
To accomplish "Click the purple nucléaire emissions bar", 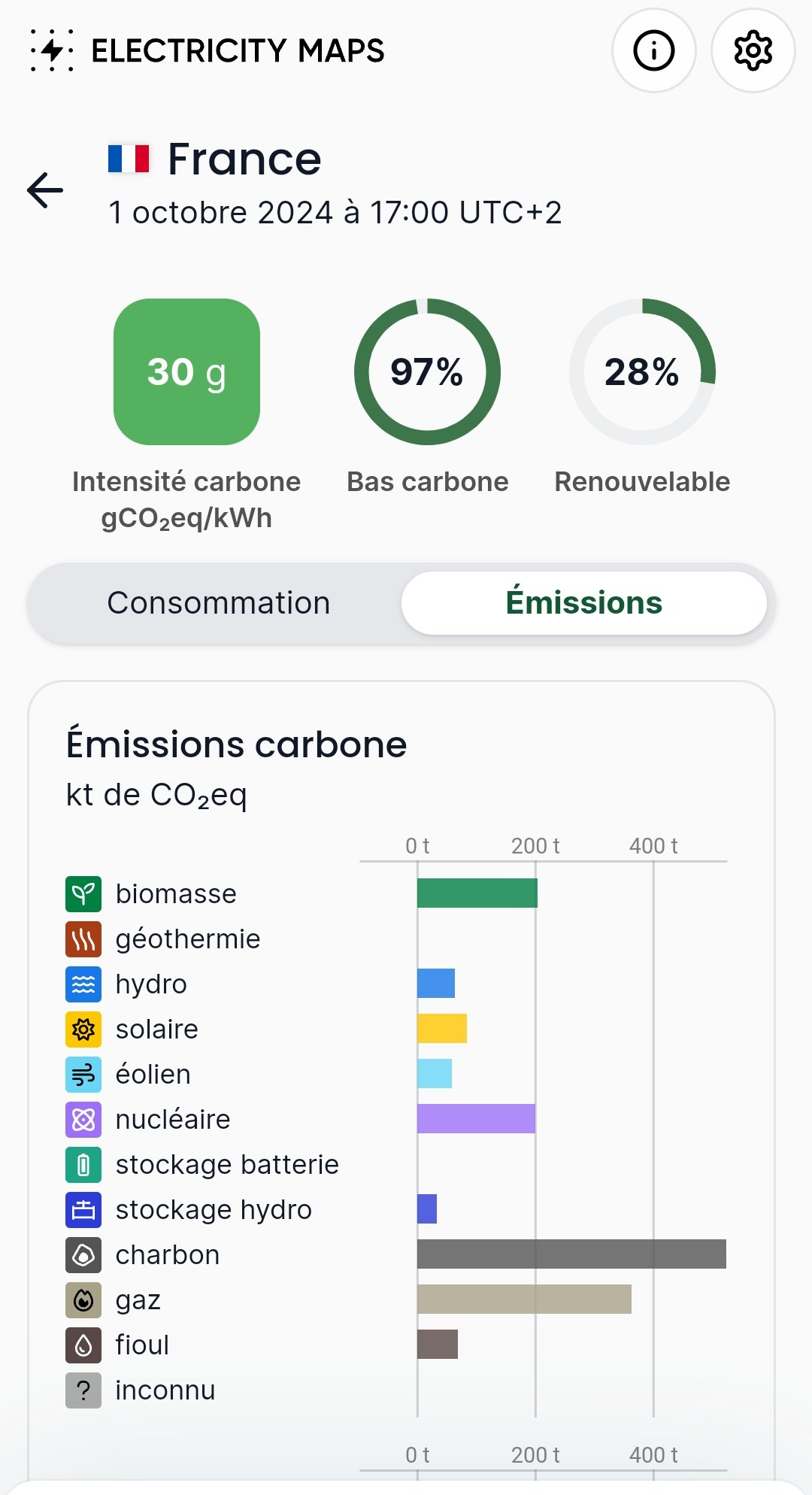I will 476,1119.
